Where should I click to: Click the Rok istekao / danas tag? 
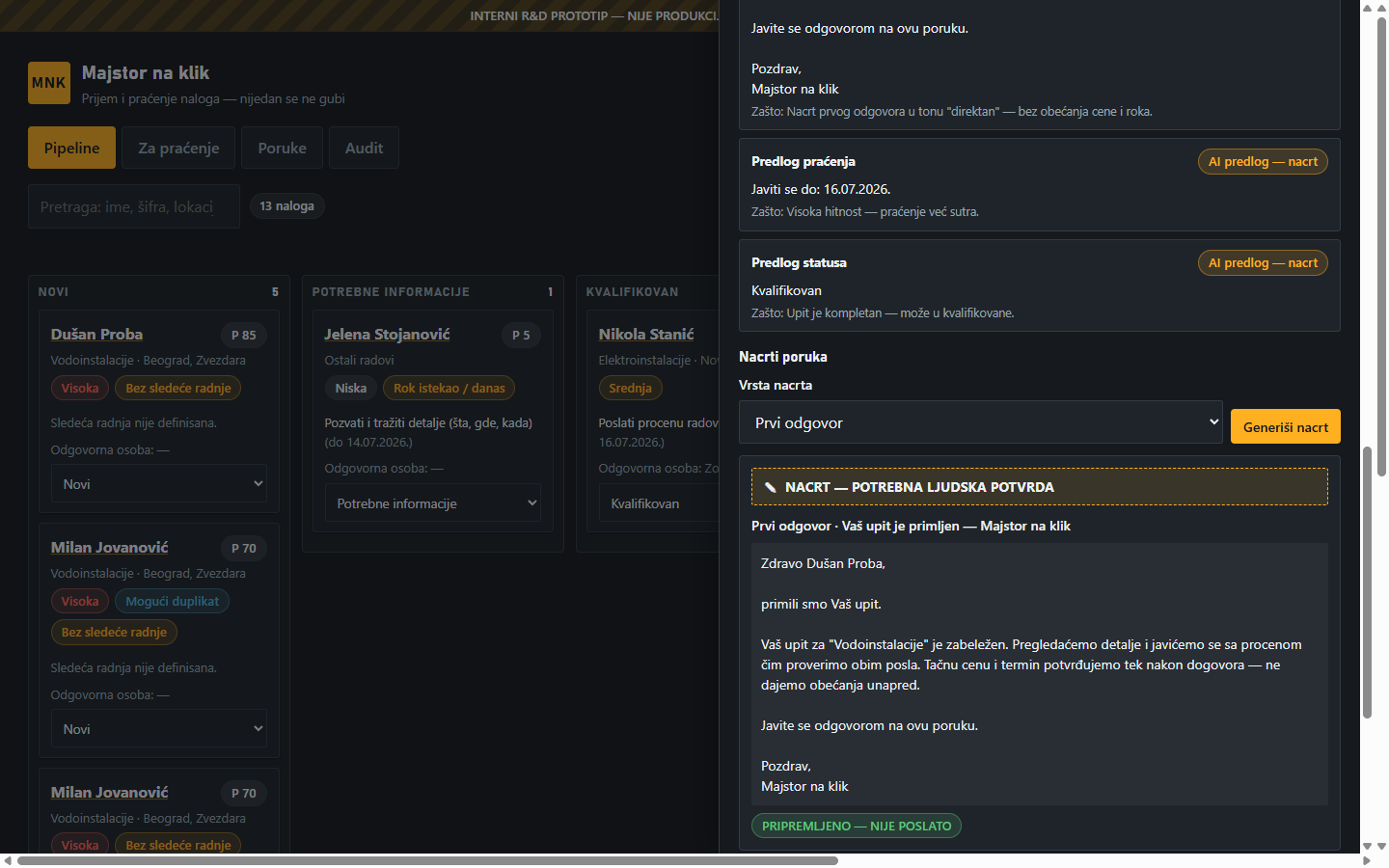(449, 388)
